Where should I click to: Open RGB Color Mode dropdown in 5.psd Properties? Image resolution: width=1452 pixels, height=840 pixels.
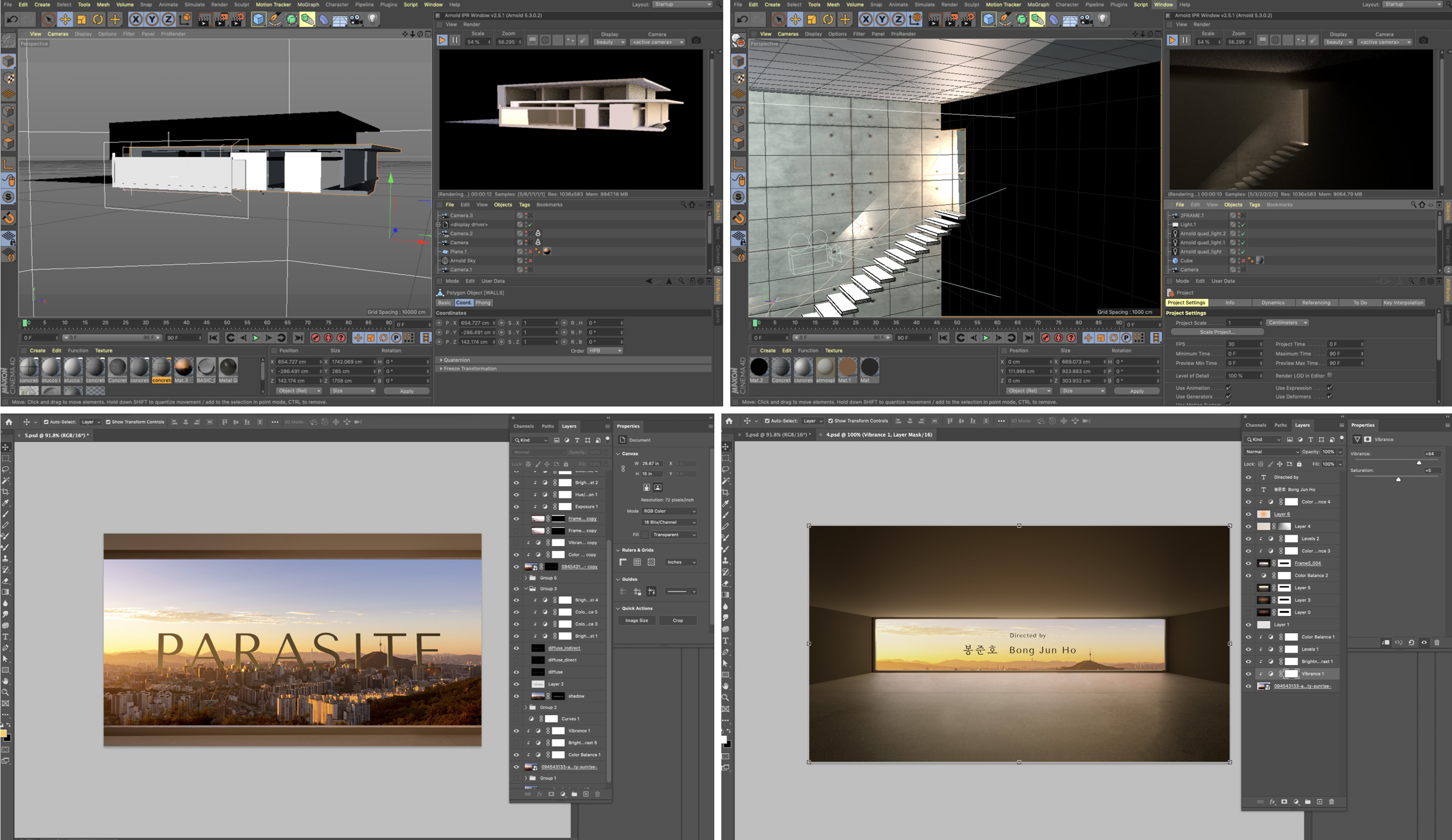[670, 511]
